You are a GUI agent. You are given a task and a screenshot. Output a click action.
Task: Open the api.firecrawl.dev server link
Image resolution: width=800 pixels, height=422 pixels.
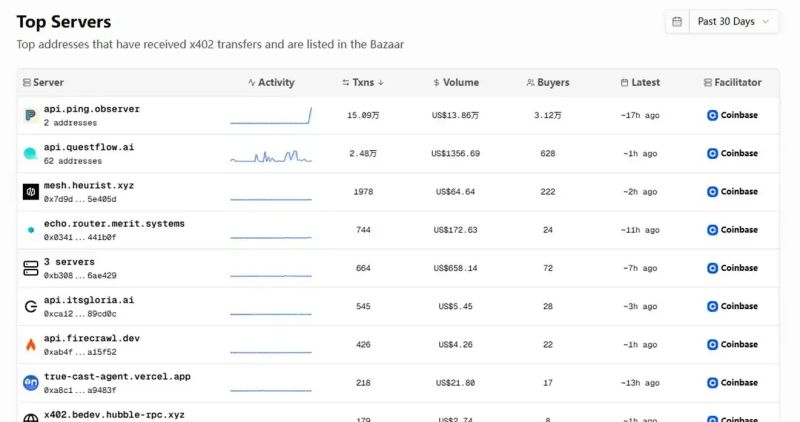(92, 338)
